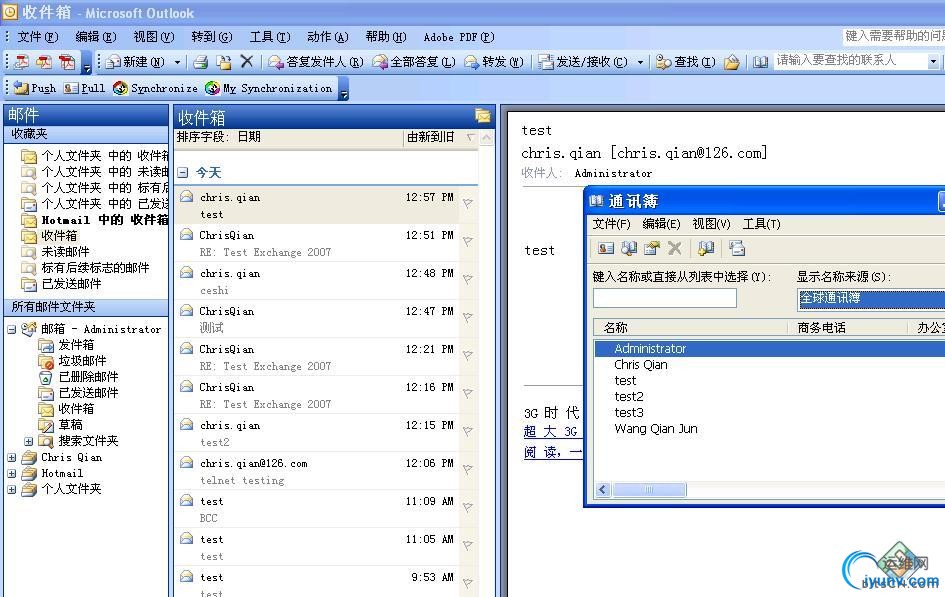Open the Adobe PDF(P) menu

point(459,37)
